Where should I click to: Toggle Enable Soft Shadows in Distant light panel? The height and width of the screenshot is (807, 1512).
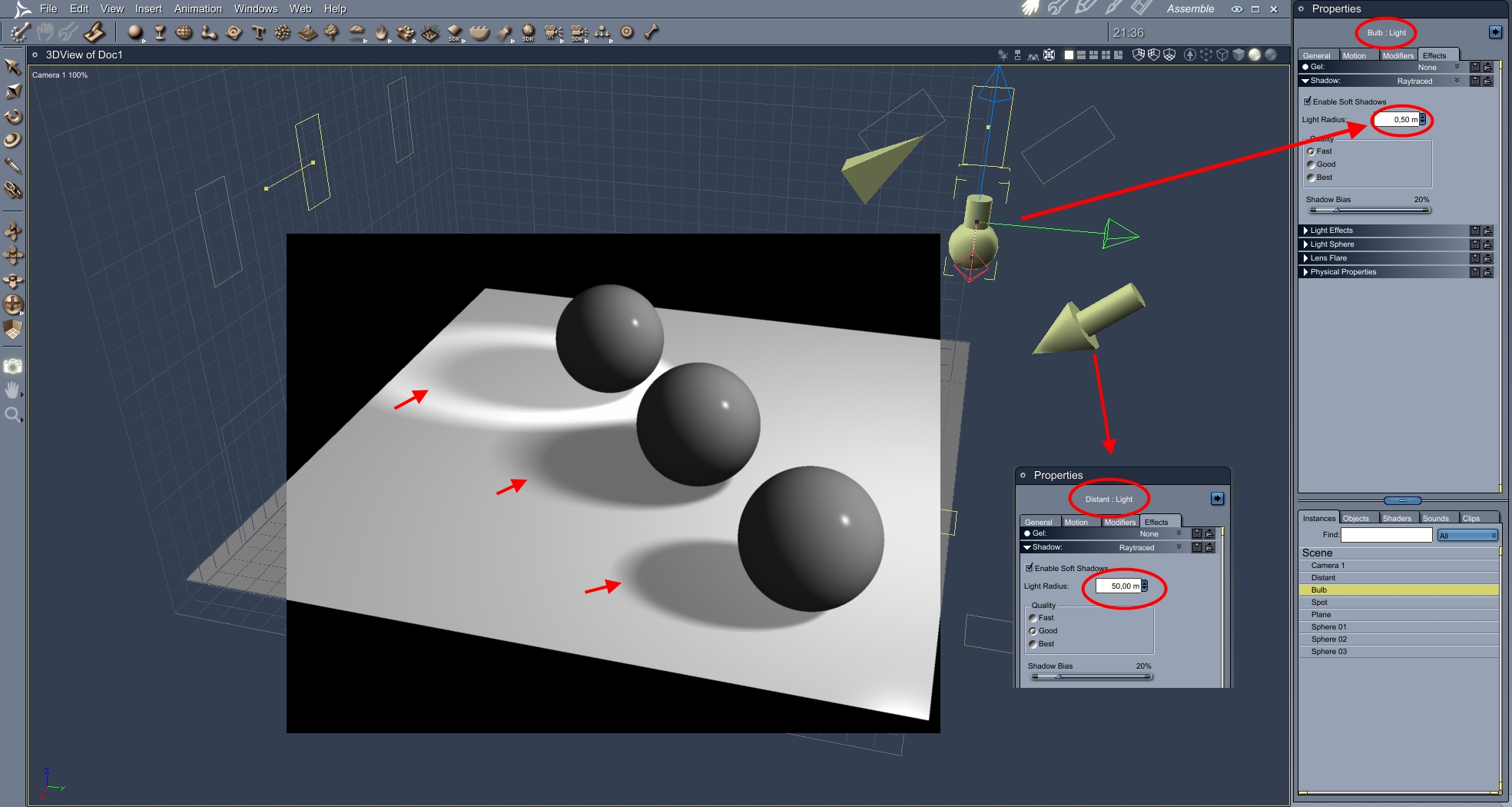(1030, 567)
